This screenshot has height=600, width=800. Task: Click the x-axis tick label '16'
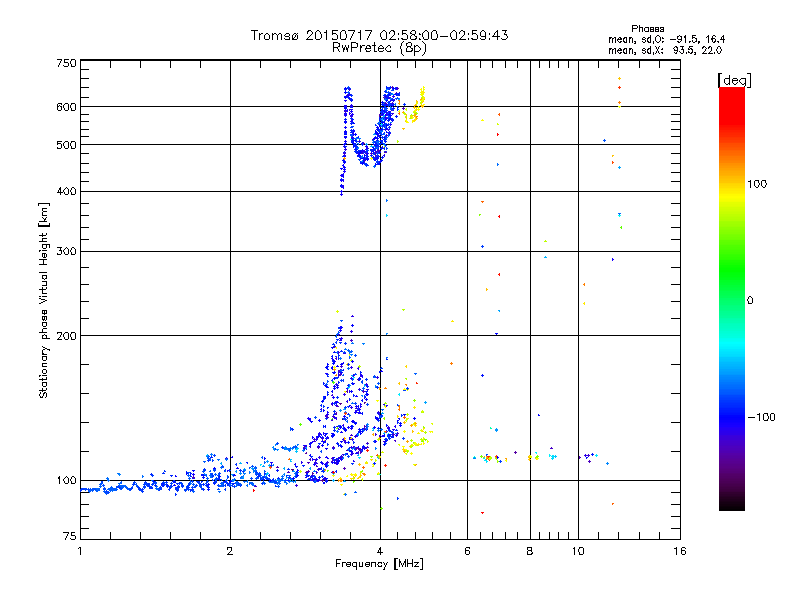click(680, 551)
